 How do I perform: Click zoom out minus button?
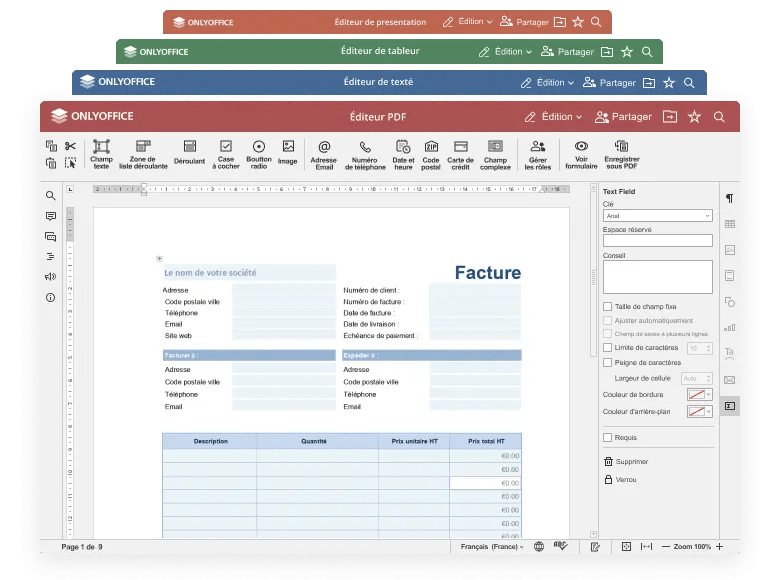point(666,547)
